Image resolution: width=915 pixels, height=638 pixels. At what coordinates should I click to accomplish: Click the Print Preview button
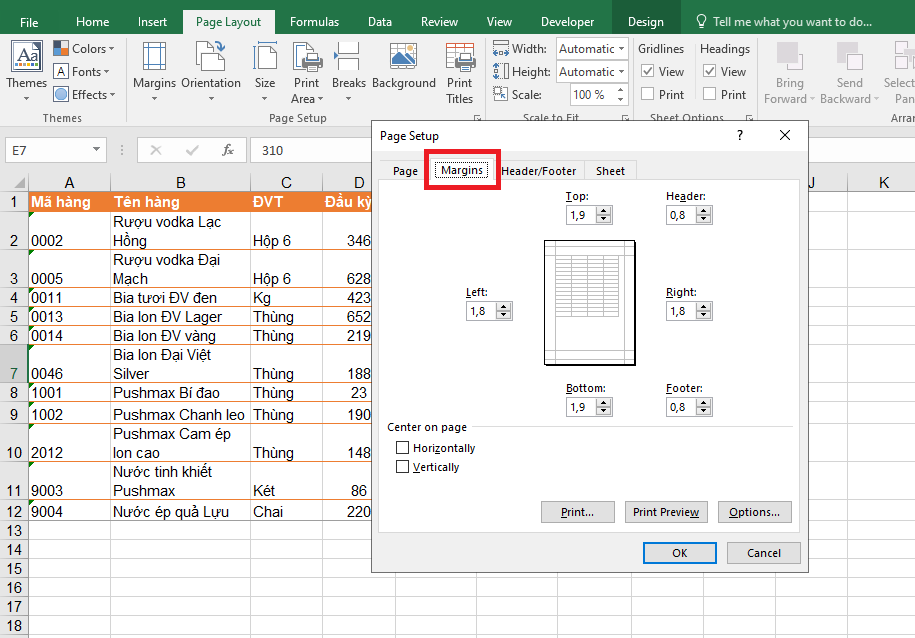point(665,512)
